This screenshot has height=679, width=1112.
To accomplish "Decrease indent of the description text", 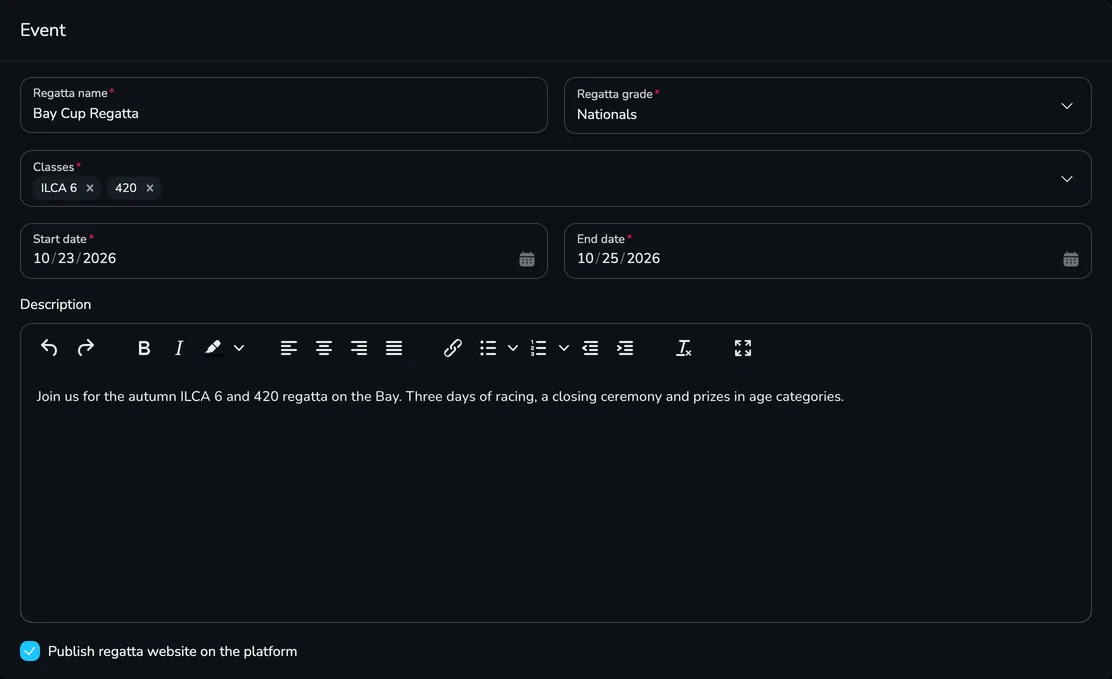I will click(x=590, y=348).
